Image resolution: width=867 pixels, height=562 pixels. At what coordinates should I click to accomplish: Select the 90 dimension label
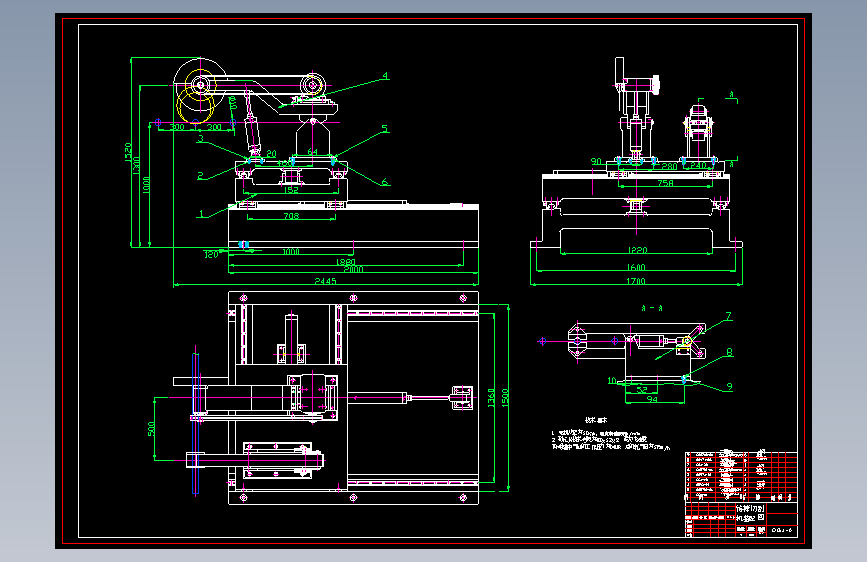(596, 162)
